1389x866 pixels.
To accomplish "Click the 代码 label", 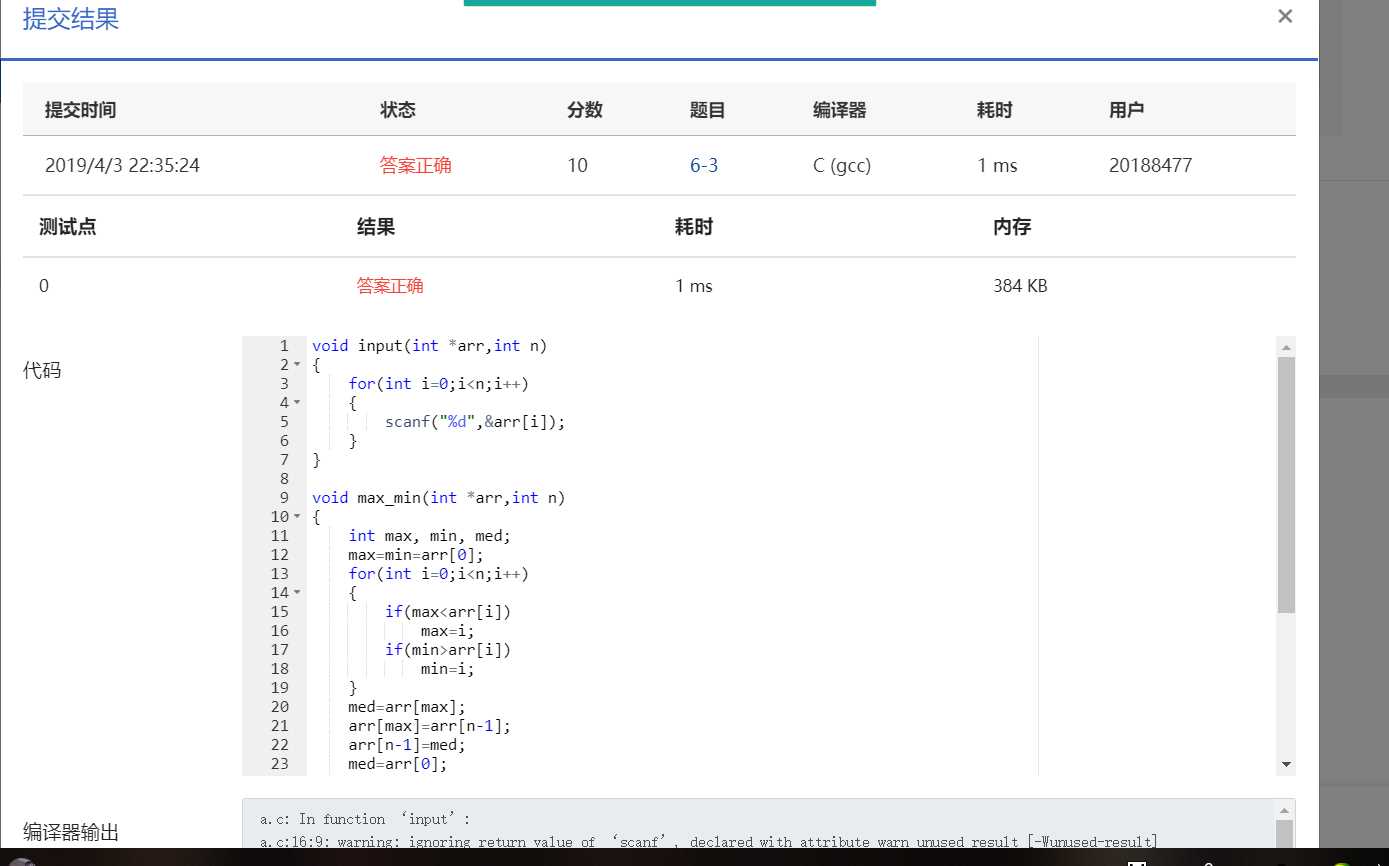I will pyautogui.click(x=42, y=370).
